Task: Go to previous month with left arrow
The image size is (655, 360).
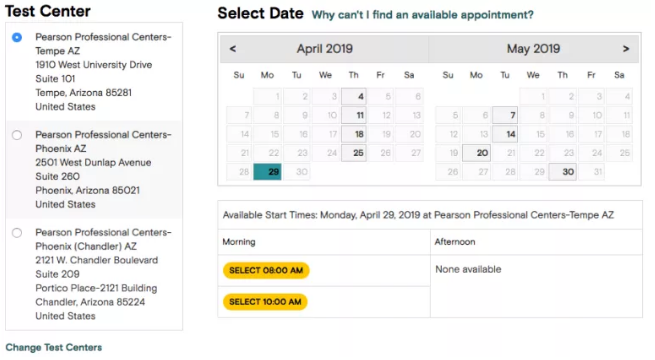Action: (233, 49)
